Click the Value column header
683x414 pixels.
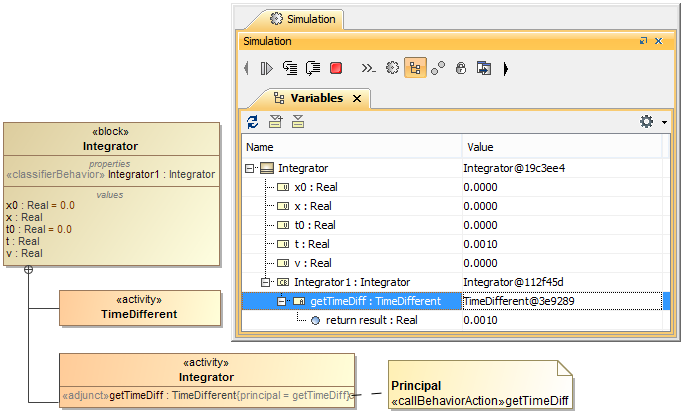[560, 147]
